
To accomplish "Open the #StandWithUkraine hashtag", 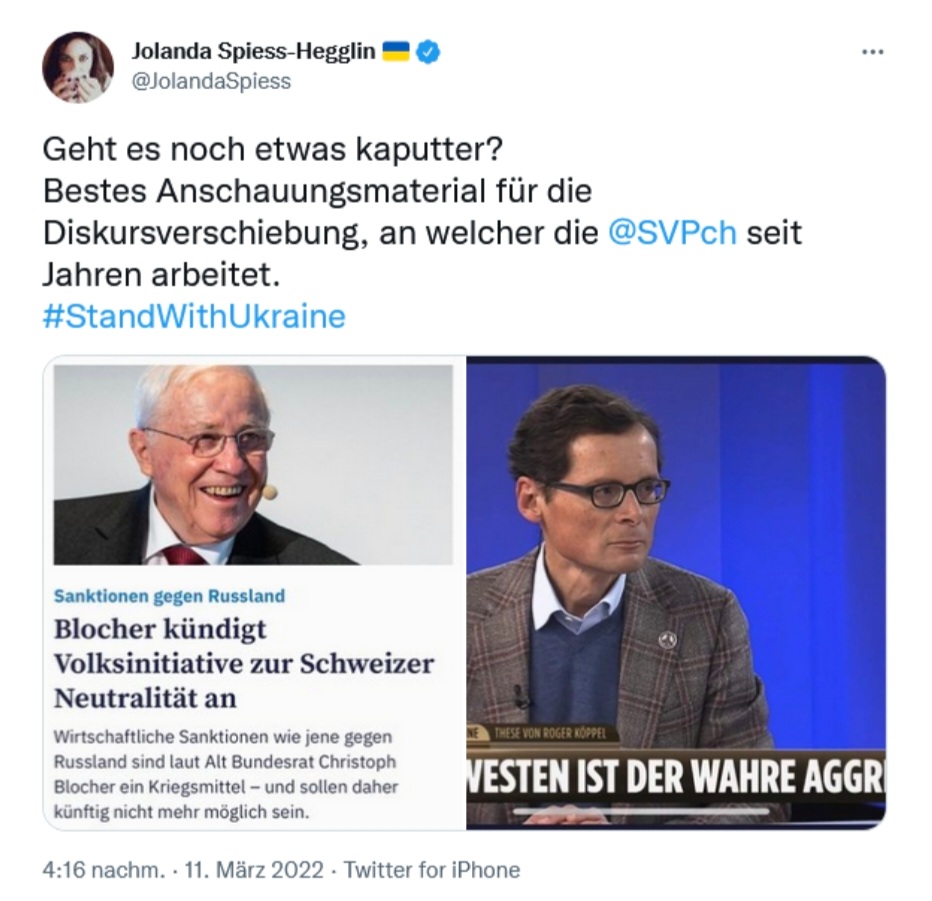I will tap(194, 316).
